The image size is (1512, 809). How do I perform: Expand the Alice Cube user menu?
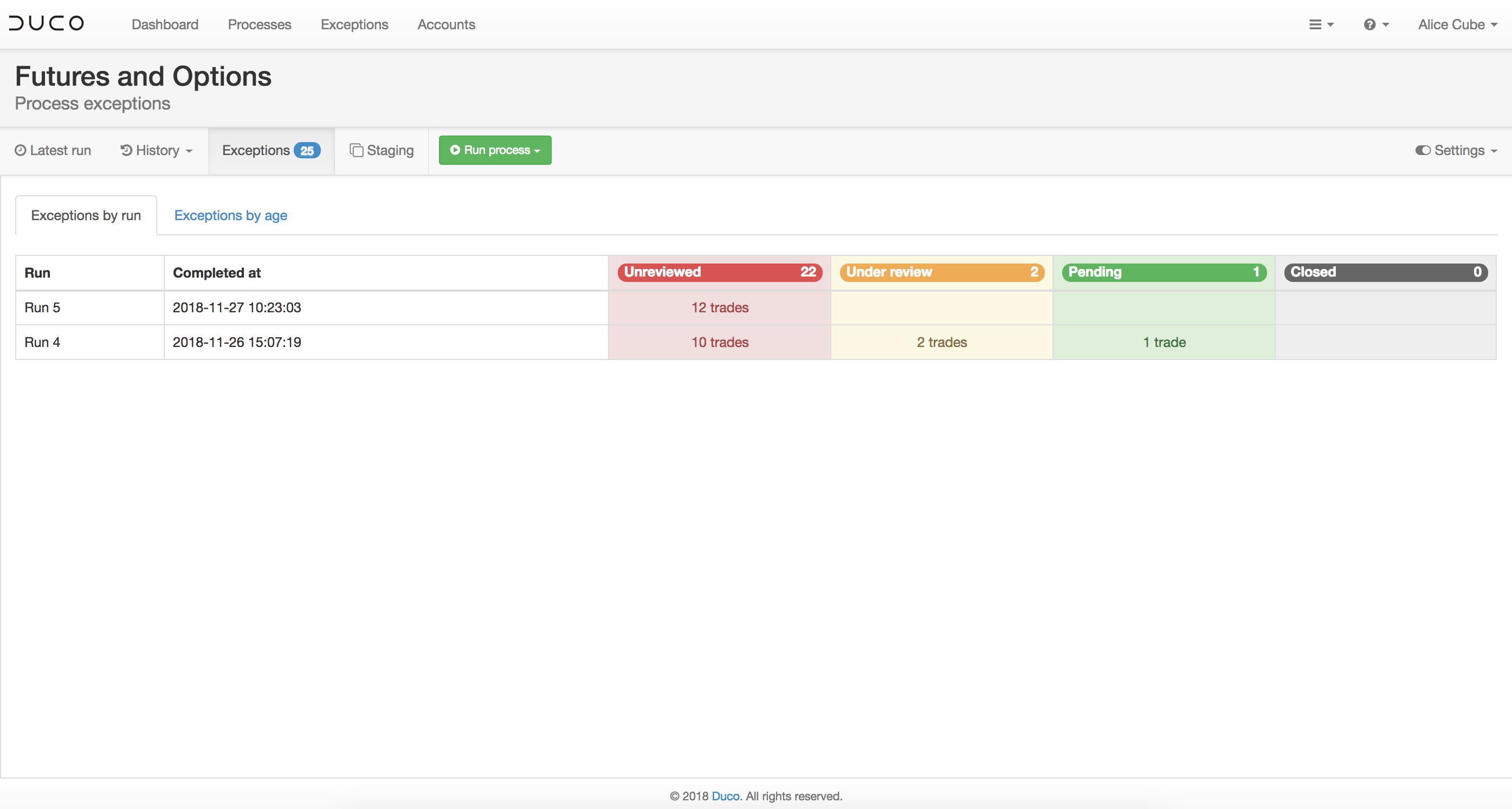pos(1457,24)
